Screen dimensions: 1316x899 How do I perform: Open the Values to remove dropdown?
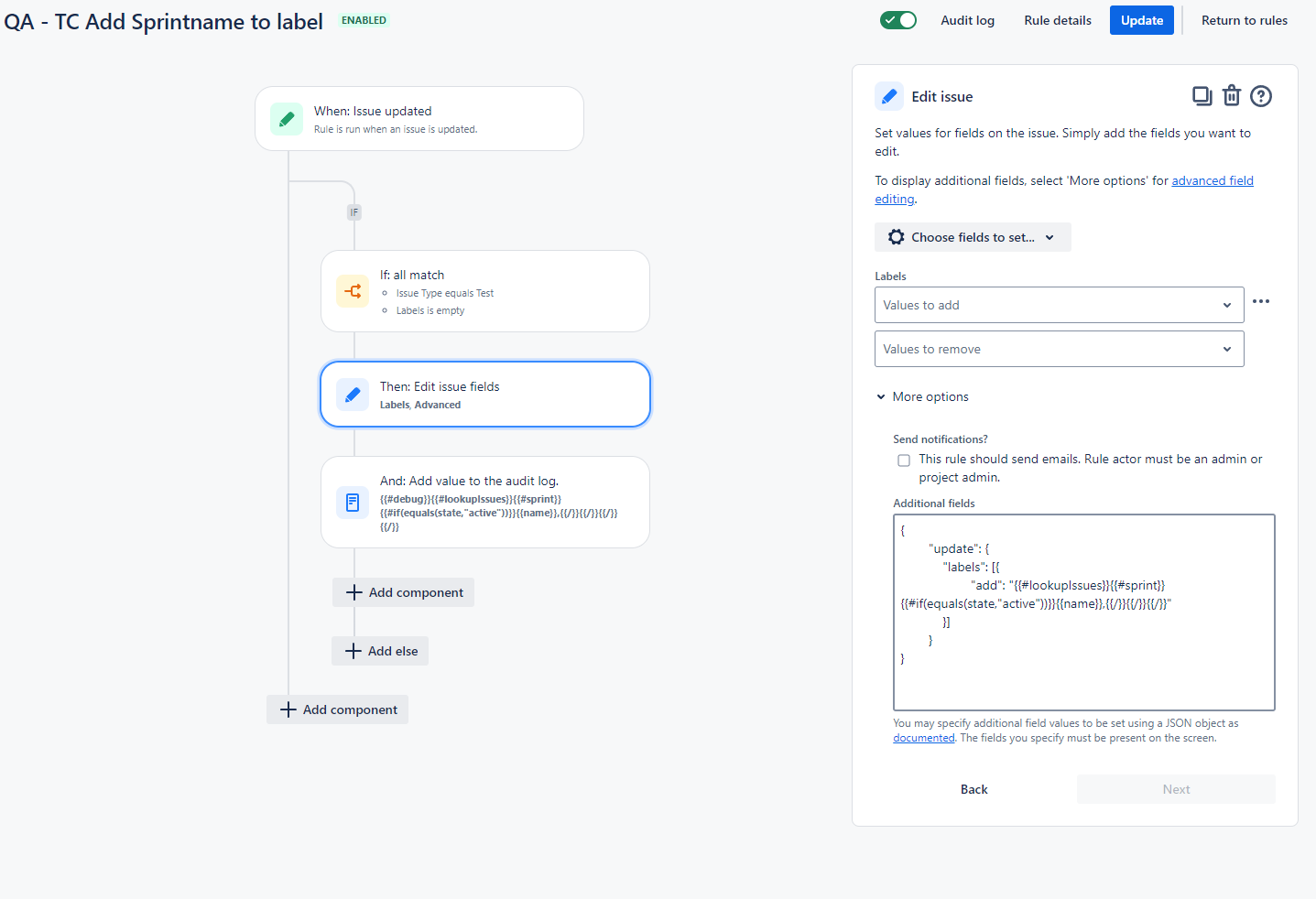(x=1059, y=349)
